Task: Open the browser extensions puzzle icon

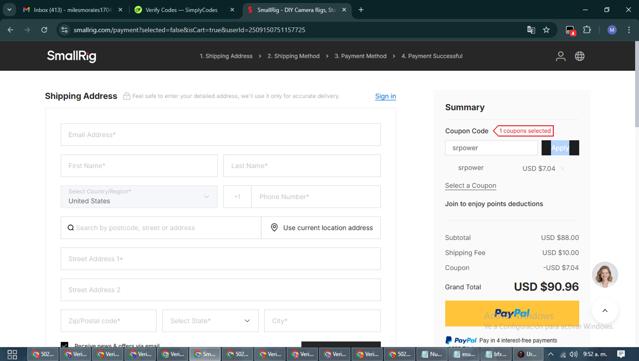Action: (587, 30)
